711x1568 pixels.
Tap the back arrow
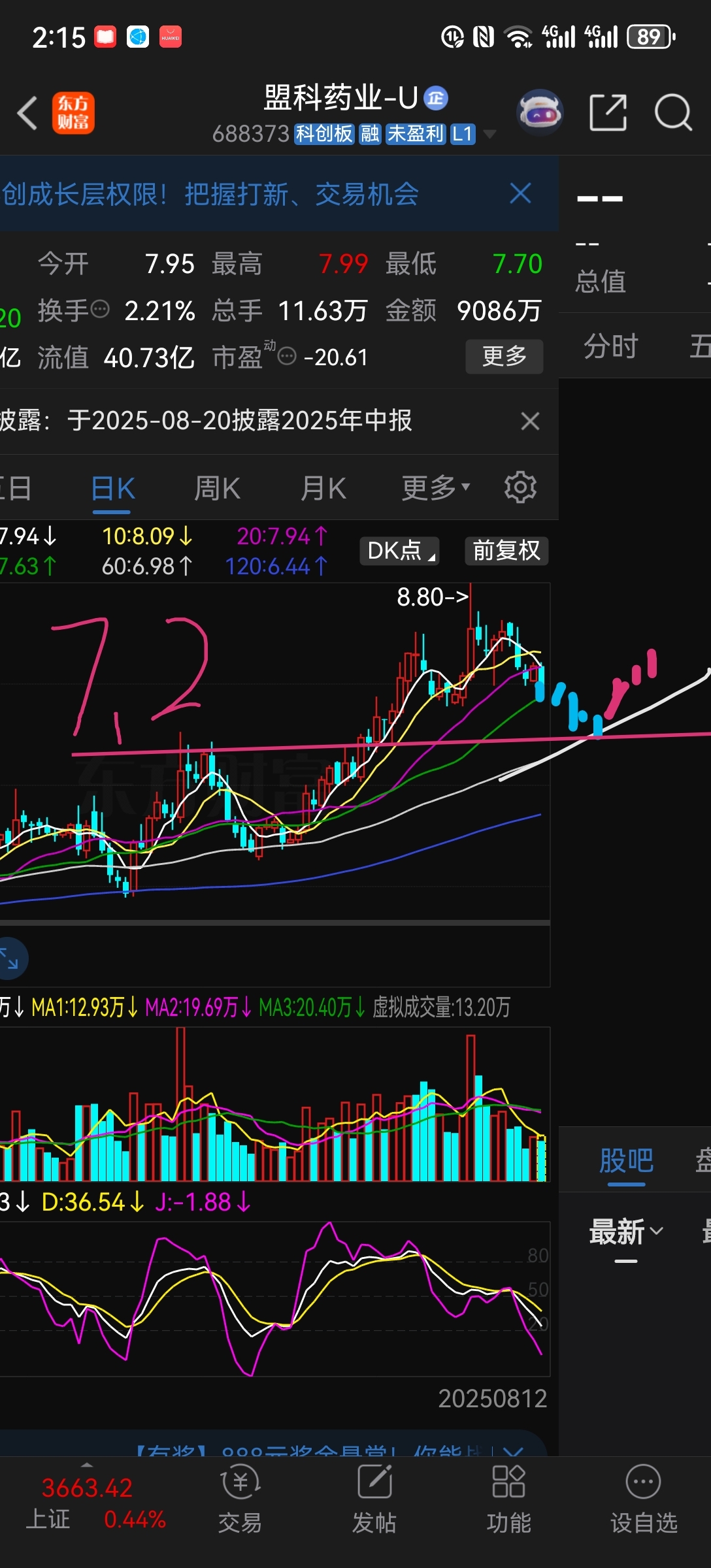pos(28,113)
